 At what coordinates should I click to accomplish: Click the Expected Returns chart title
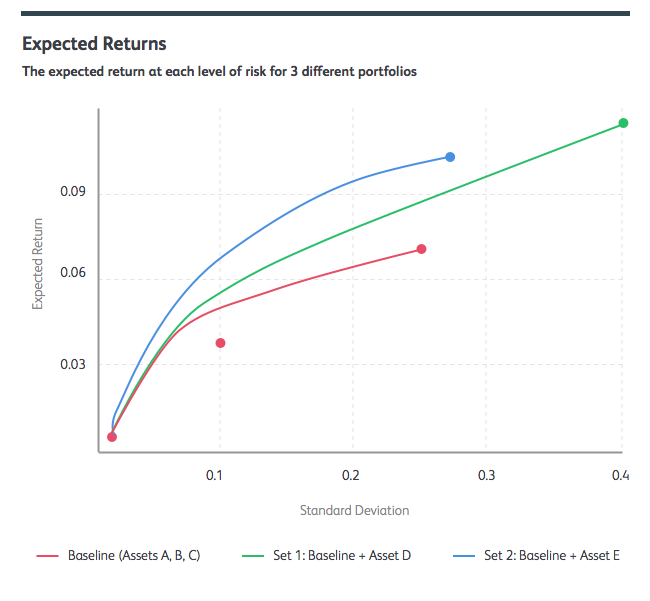(x=94, y=45)
